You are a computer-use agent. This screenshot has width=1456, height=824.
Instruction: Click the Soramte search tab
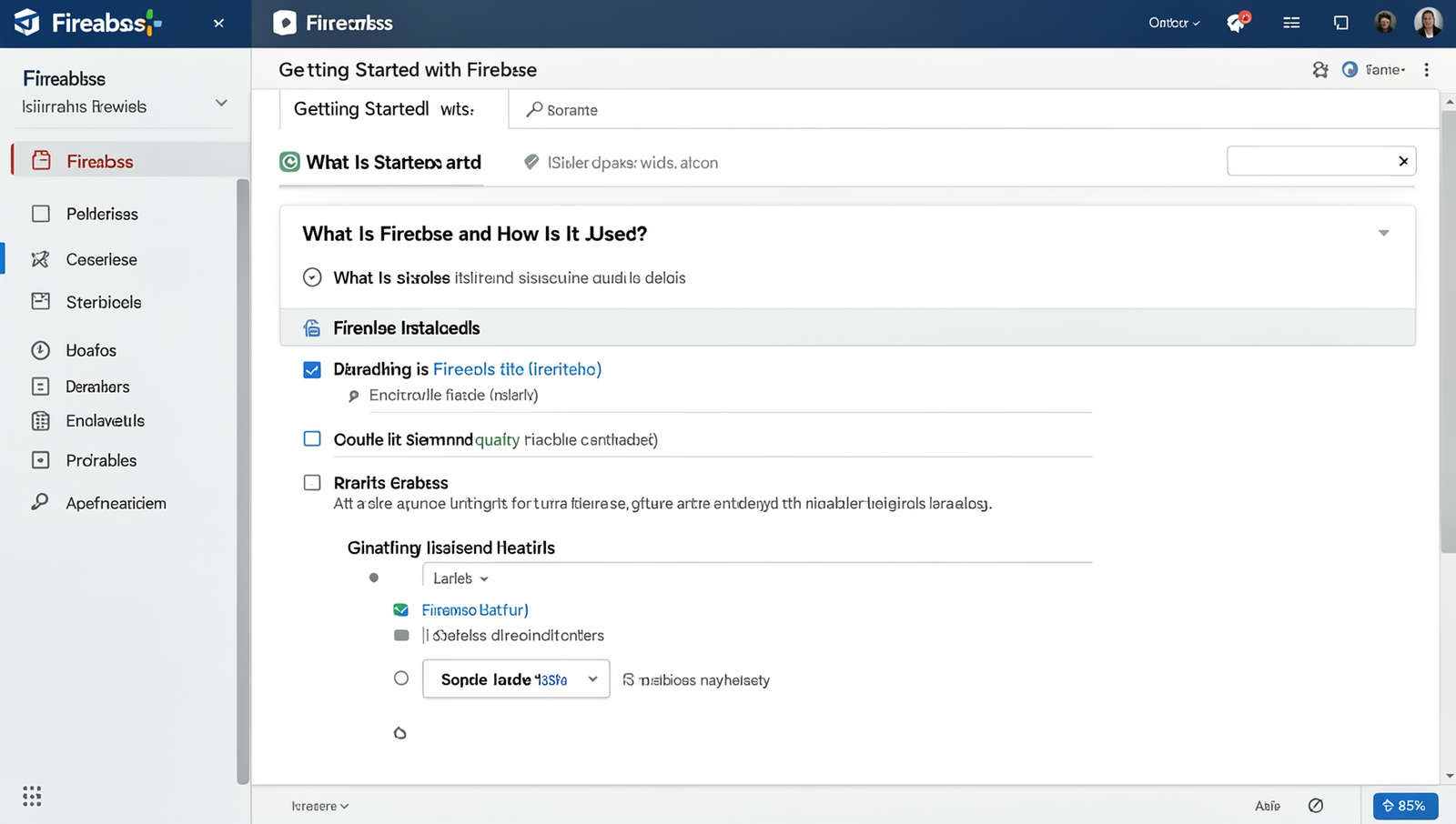[562, 110]
